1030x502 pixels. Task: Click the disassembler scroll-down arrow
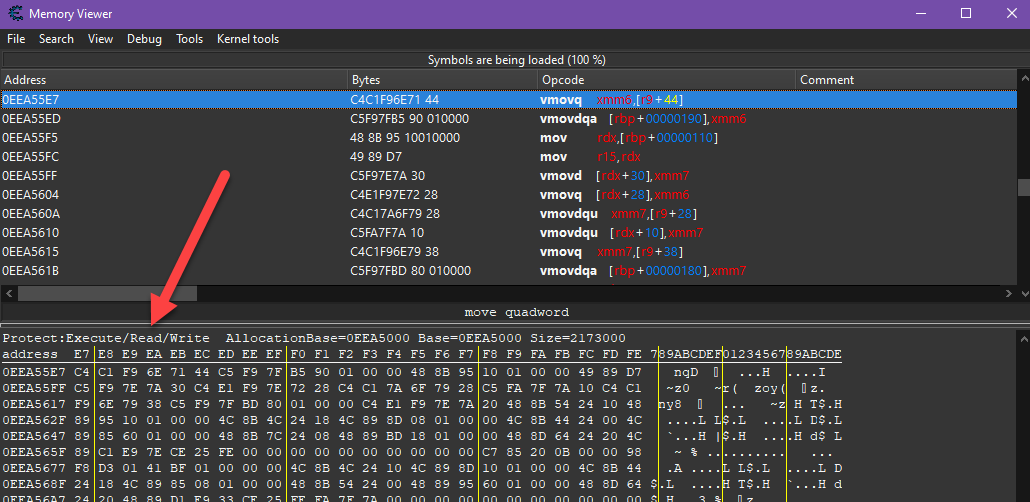1023,293
